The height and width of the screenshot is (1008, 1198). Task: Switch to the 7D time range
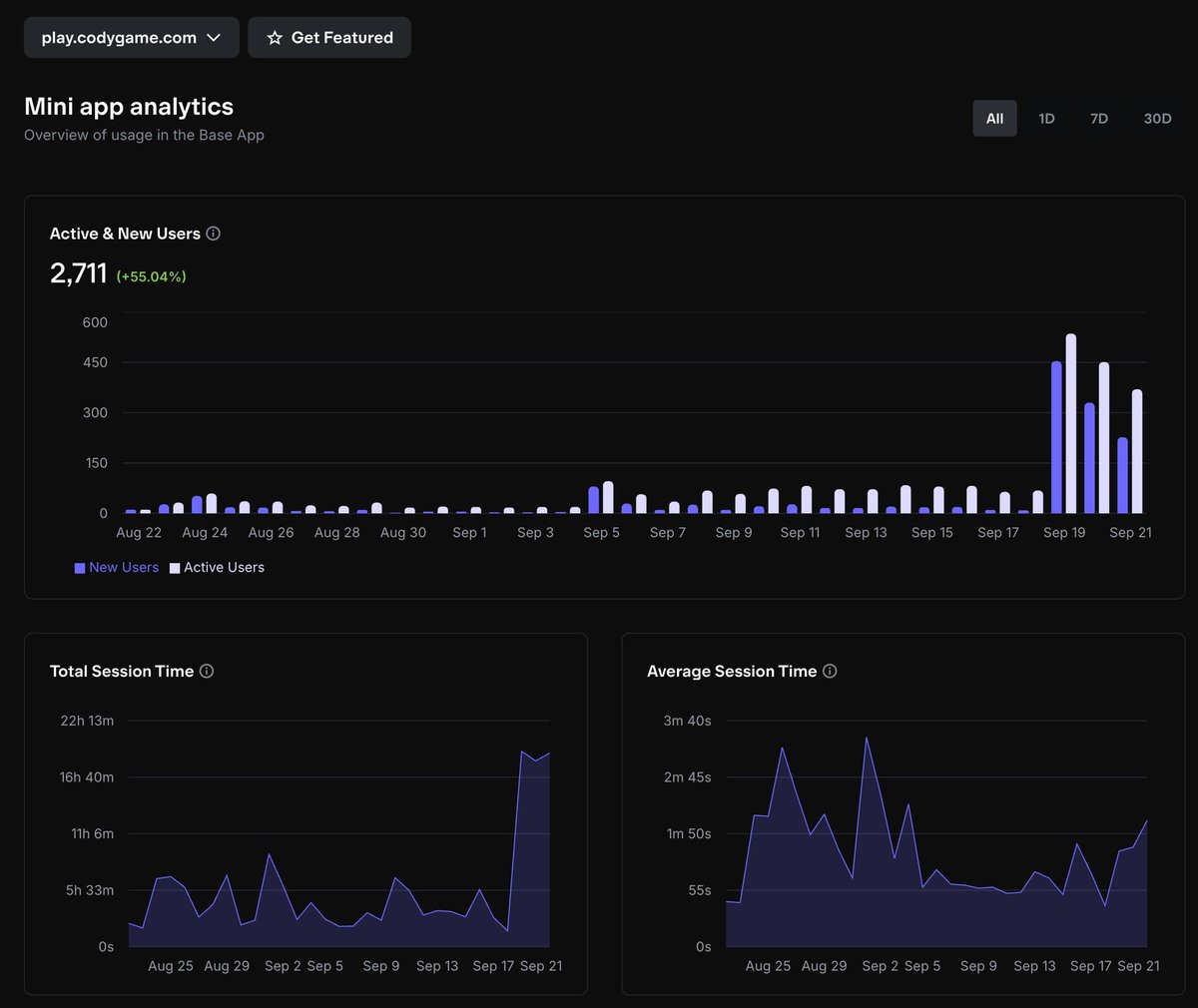click(x=1099, y=118)
